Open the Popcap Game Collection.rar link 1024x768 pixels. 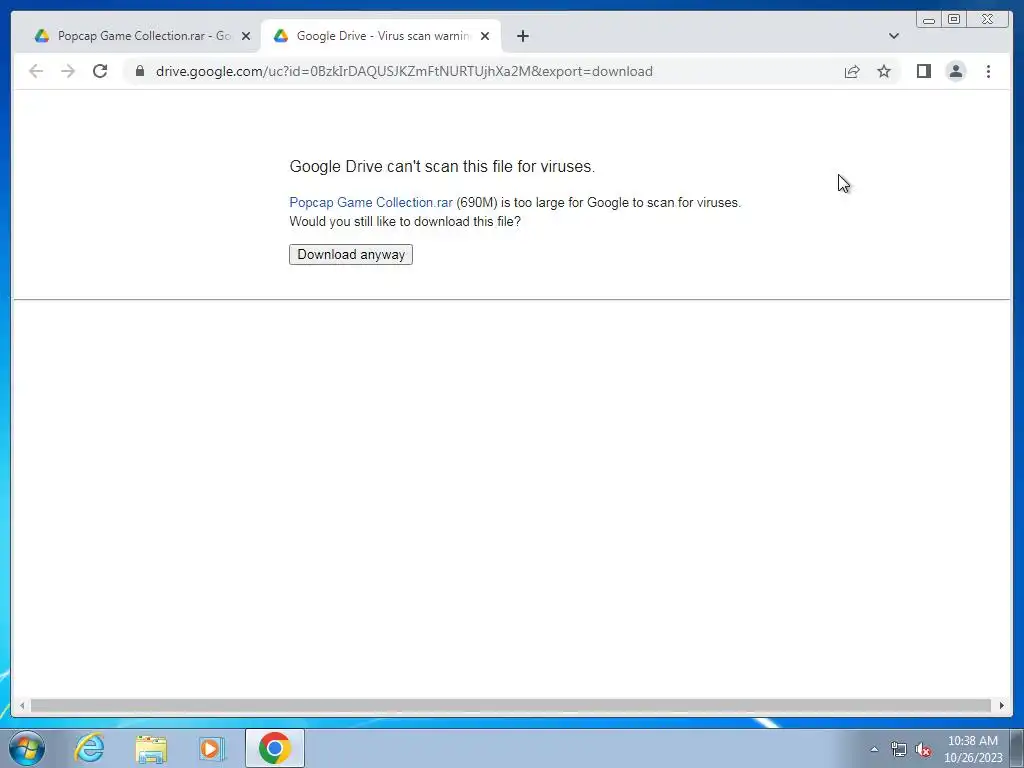coord(371,202)
